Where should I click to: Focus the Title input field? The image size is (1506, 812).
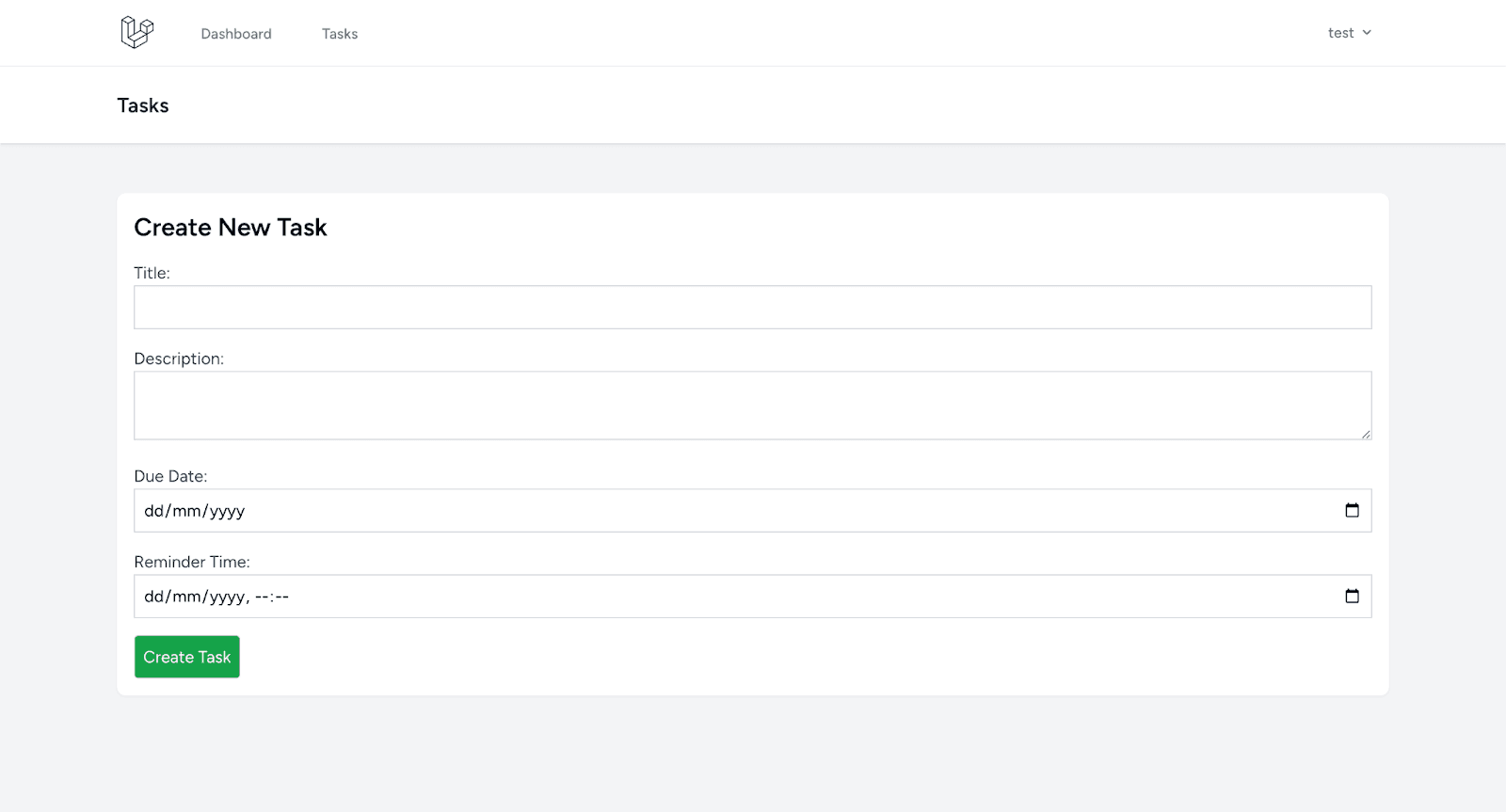(x=752, y=308)
